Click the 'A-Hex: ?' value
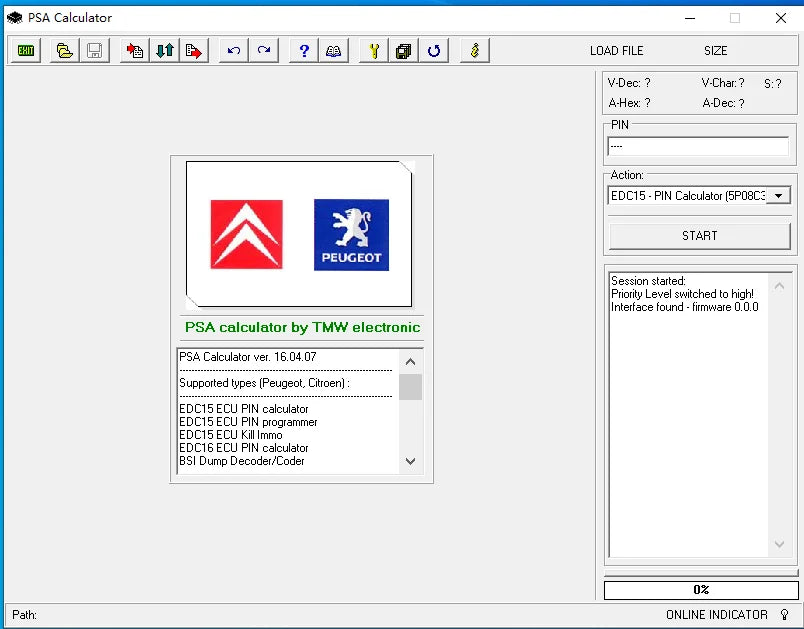Screen dimensions: 804x629 629,103
